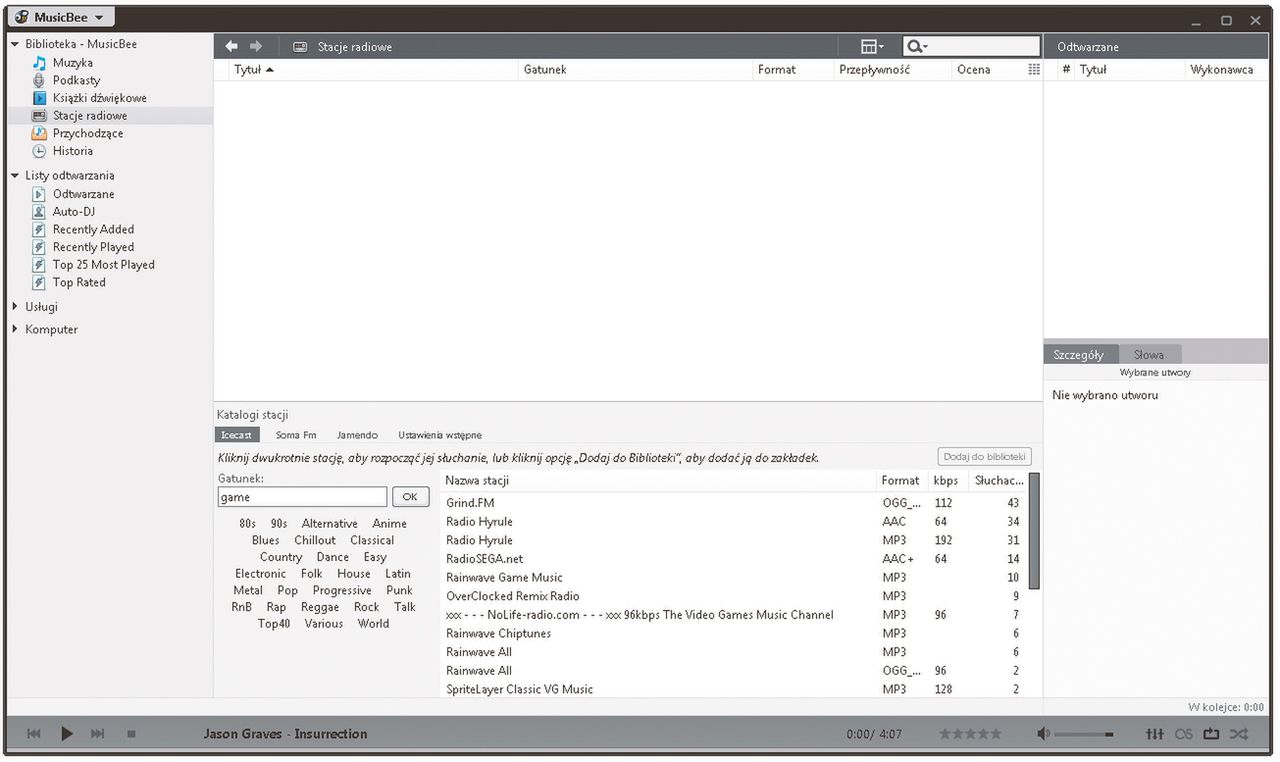This screenshot has height=762, width=1280.
Task: Click the station list scrollbar
Action: [1034, 531]
